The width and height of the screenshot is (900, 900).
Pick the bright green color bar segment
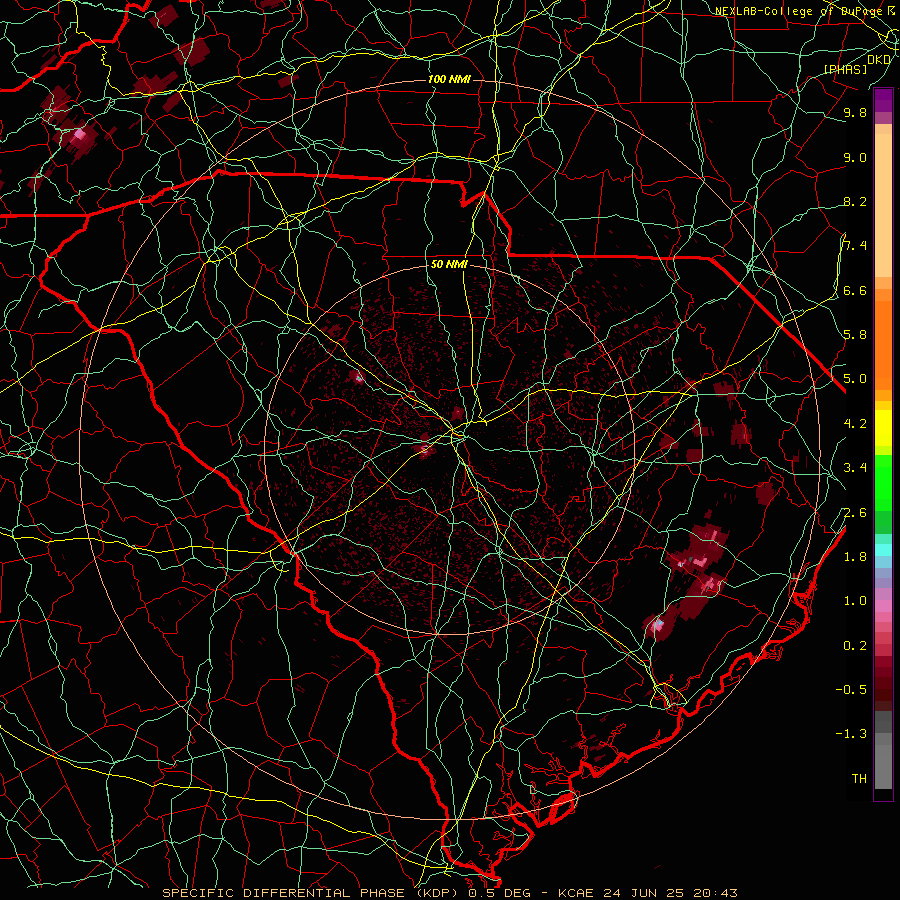click(x=883, y=482)
